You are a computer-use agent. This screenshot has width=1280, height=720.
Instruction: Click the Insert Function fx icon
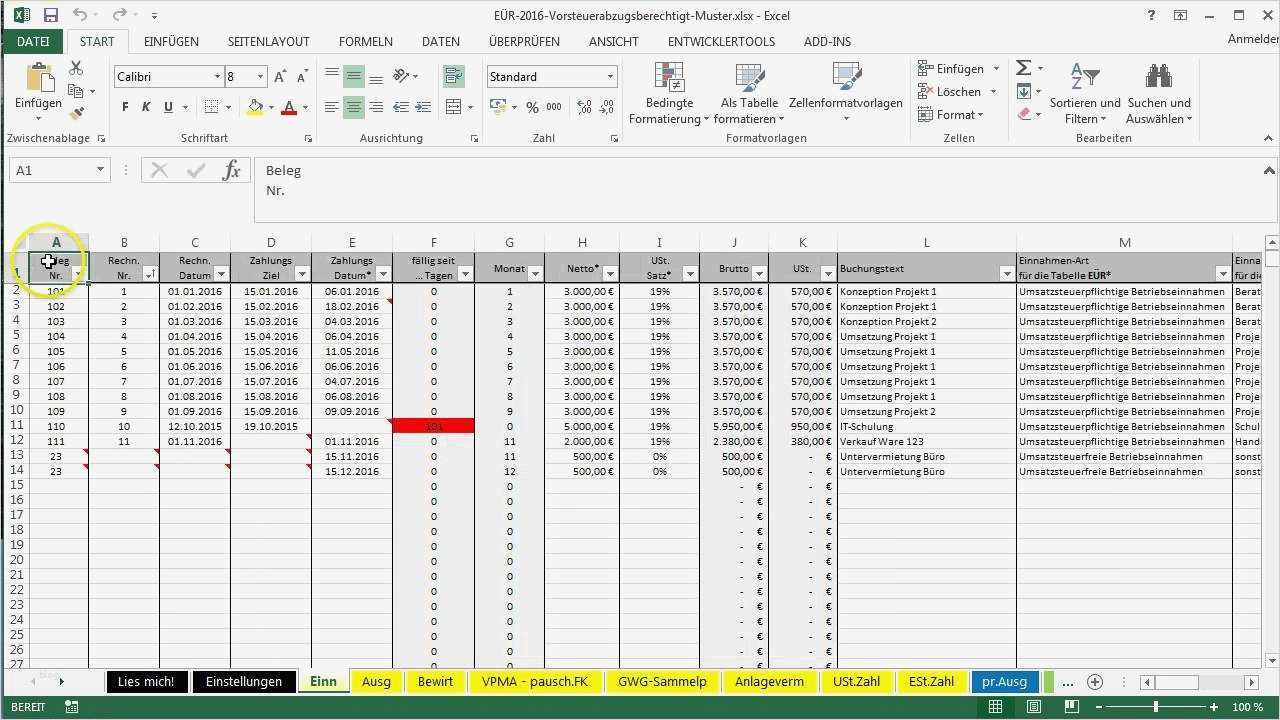point(231,170)
